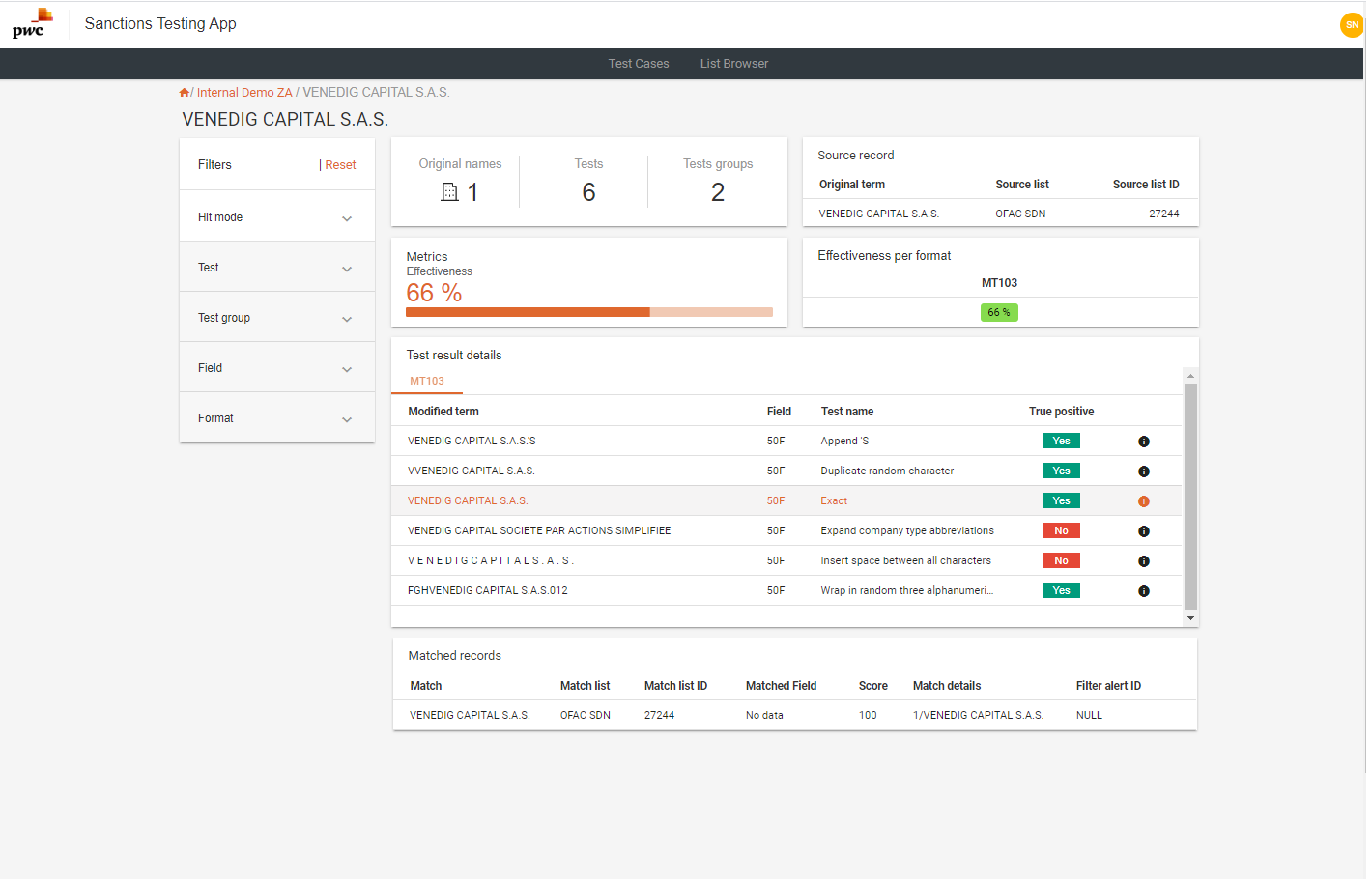The image size is (1372, 885).
Task: Open info icon for Insert space between characters
Action: (x=1143, y=561)
